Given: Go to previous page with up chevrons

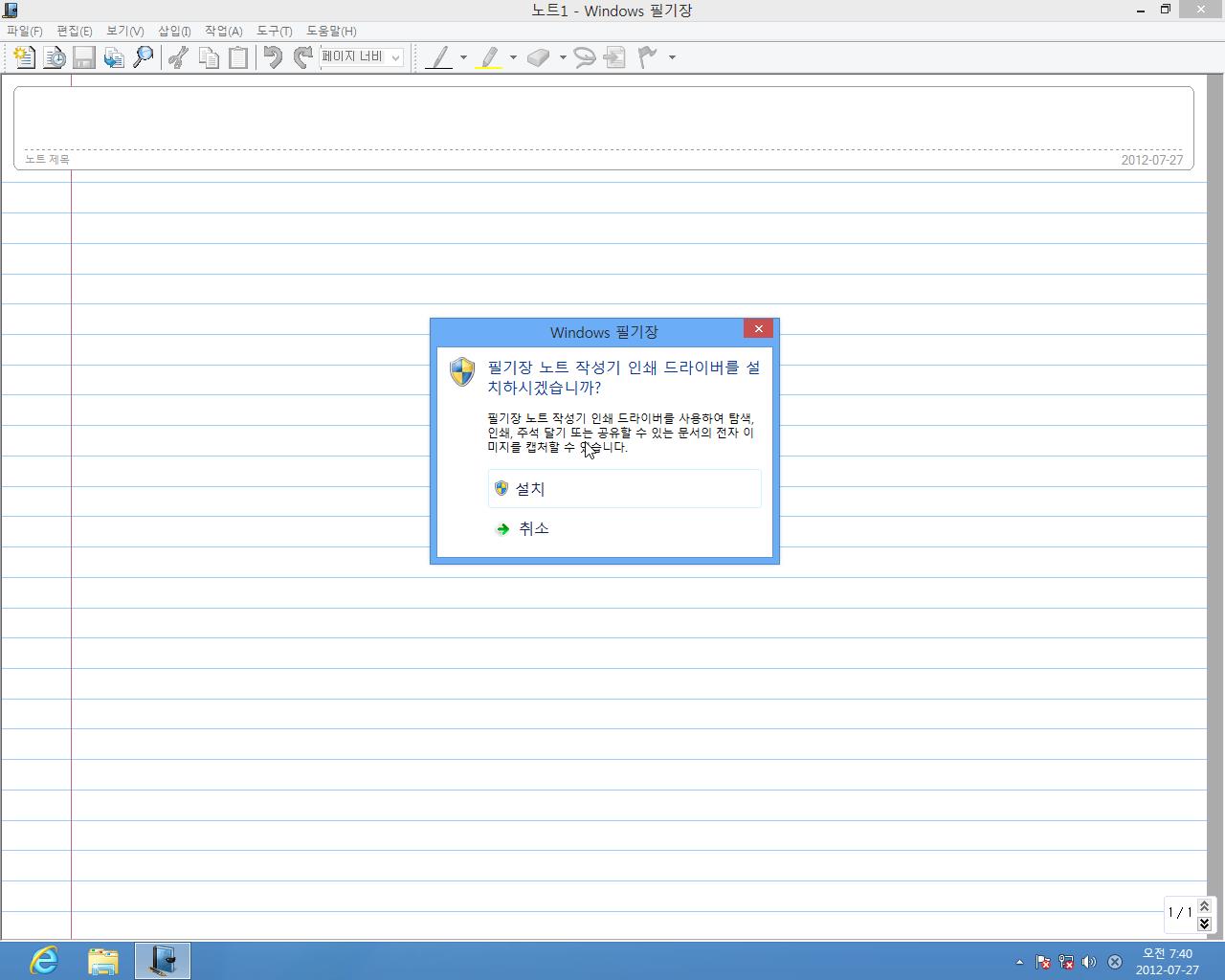Looking at the screenshot, I should (x=1204, y=905).
